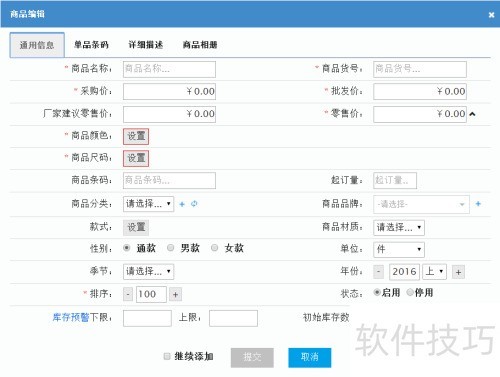
Task: Decrease 年份 with minus button
Action: click(378, 272)
